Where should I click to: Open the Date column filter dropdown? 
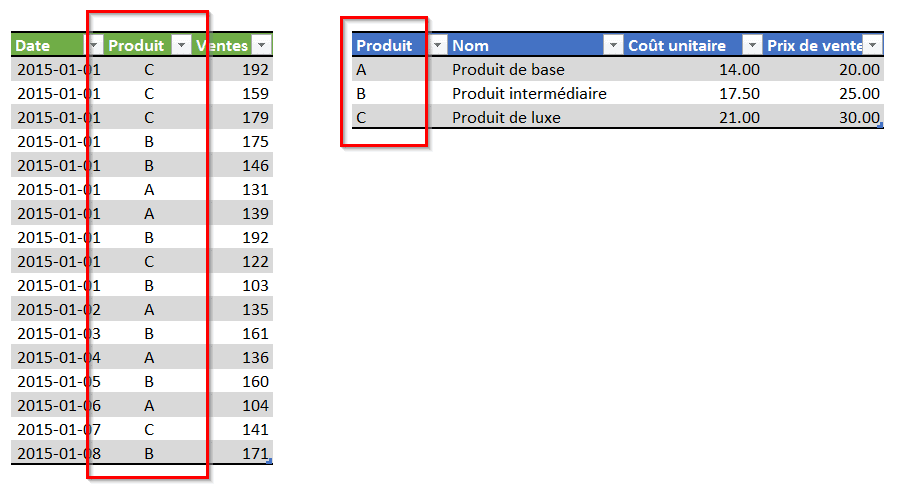coord(94,46)
